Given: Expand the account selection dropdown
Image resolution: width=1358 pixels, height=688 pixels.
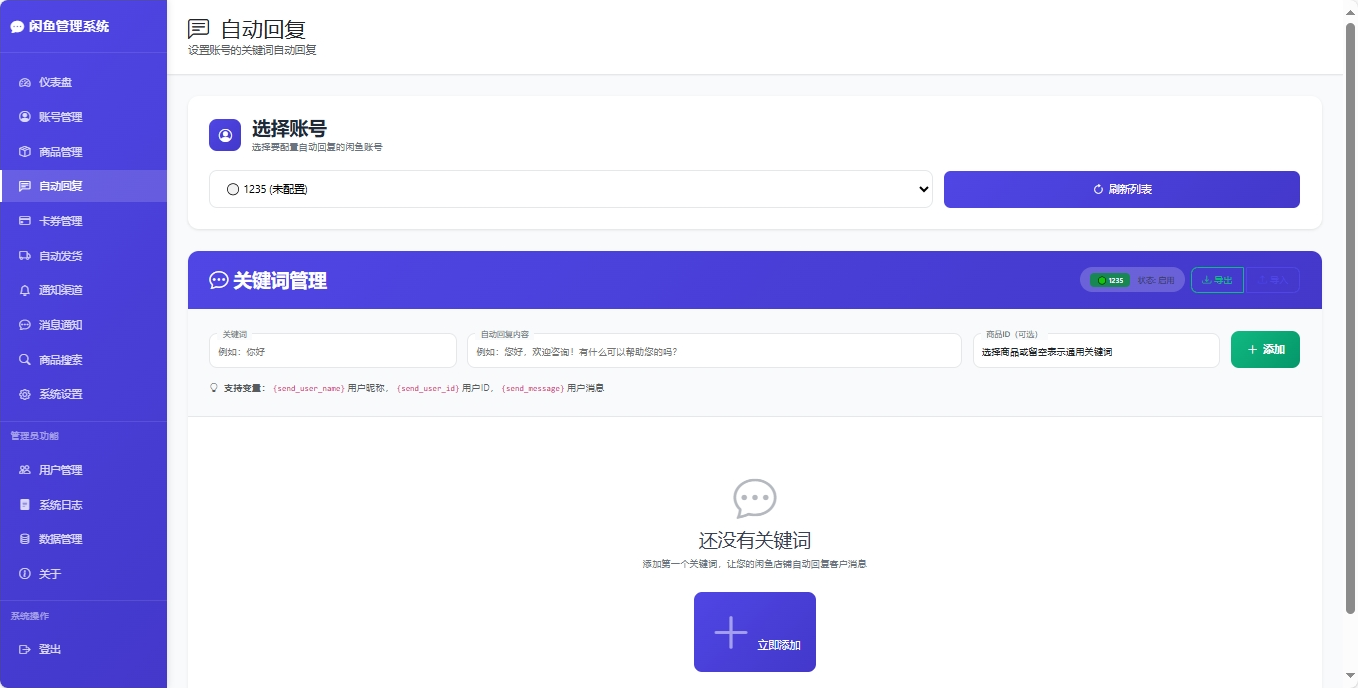Looking at the screenshot, I should click(571, 189).
